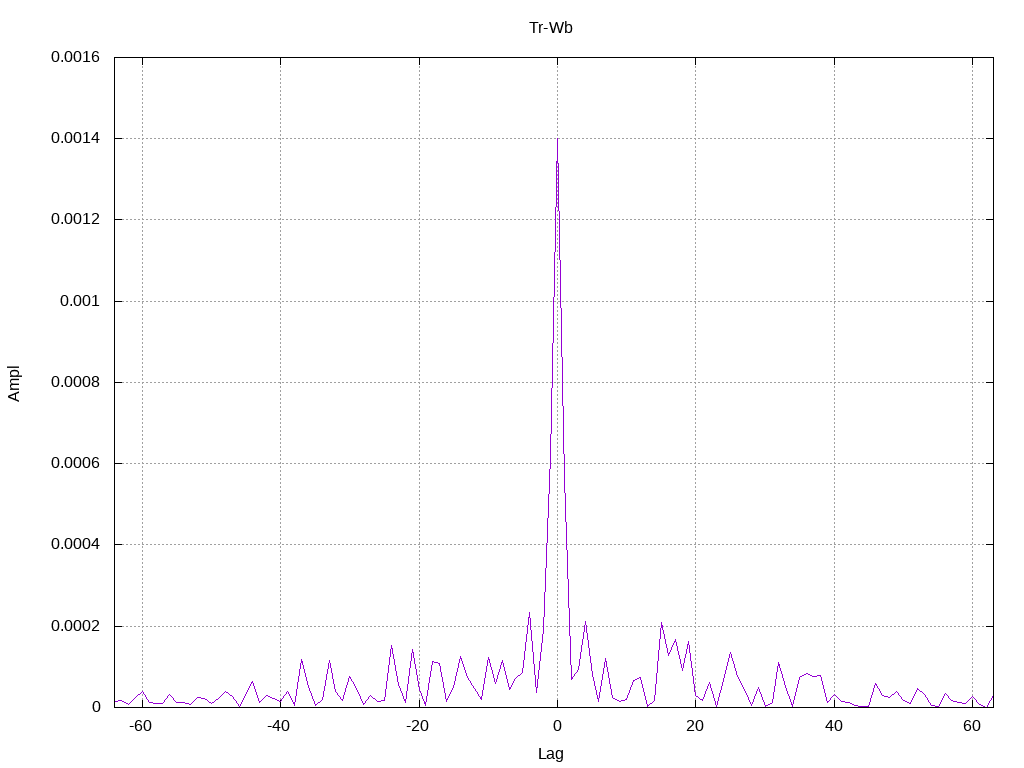Click the plot title Tr-Wb
Viewport: 1024px width, 768px height.
click(x=551, y=27)
